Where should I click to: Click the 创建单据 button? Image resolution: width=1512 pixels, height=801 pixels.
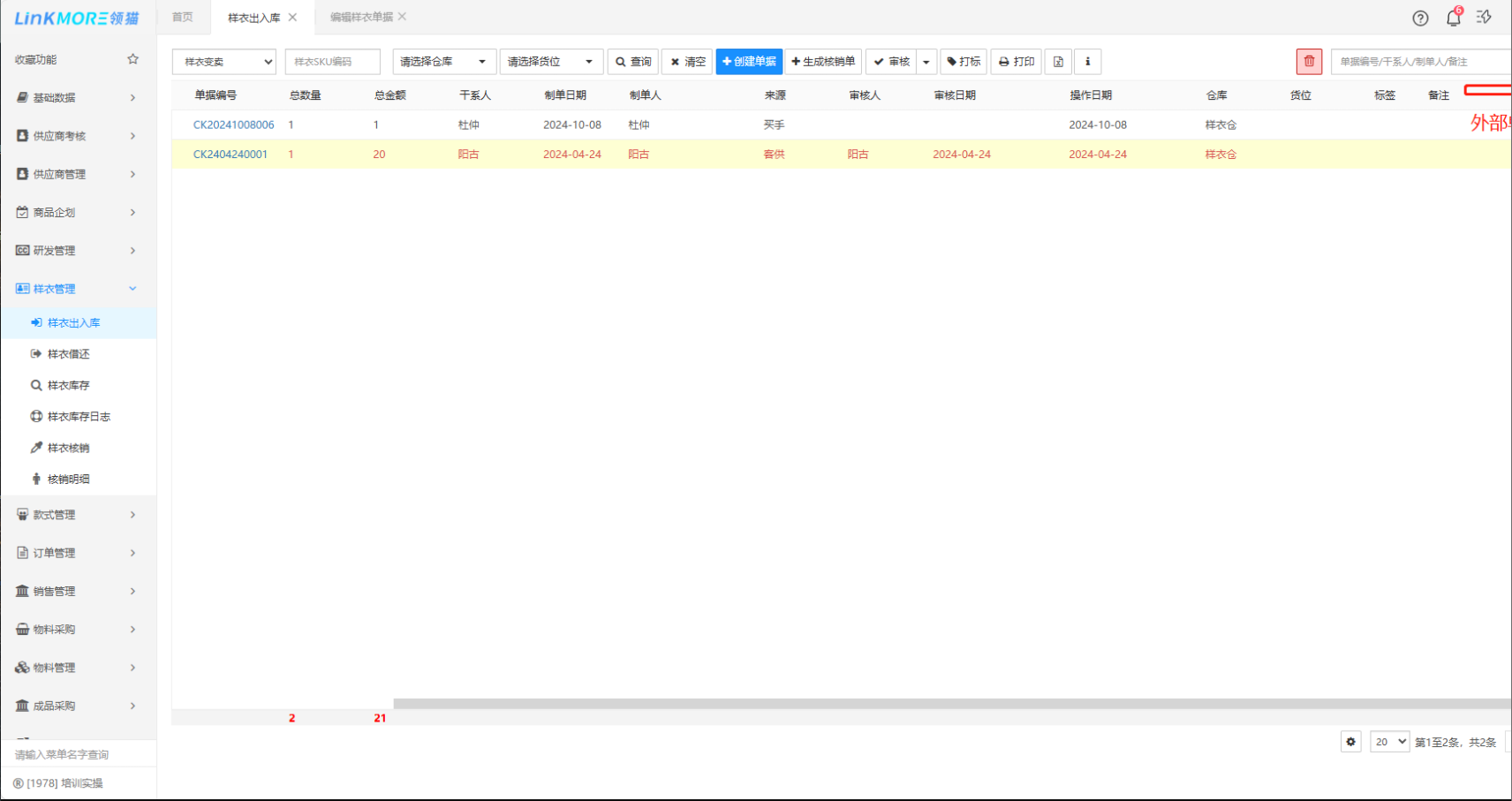[x=749, y=62]
